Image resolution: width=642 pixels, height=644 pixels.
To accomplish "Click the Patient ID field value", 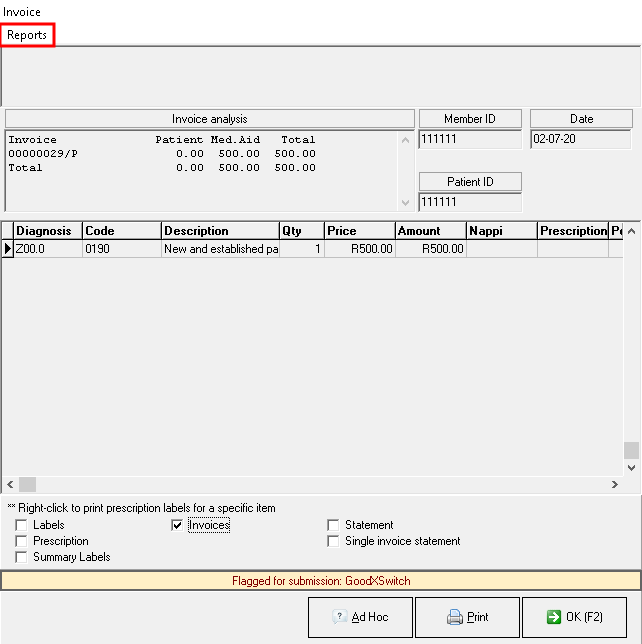I will (469, 202).
